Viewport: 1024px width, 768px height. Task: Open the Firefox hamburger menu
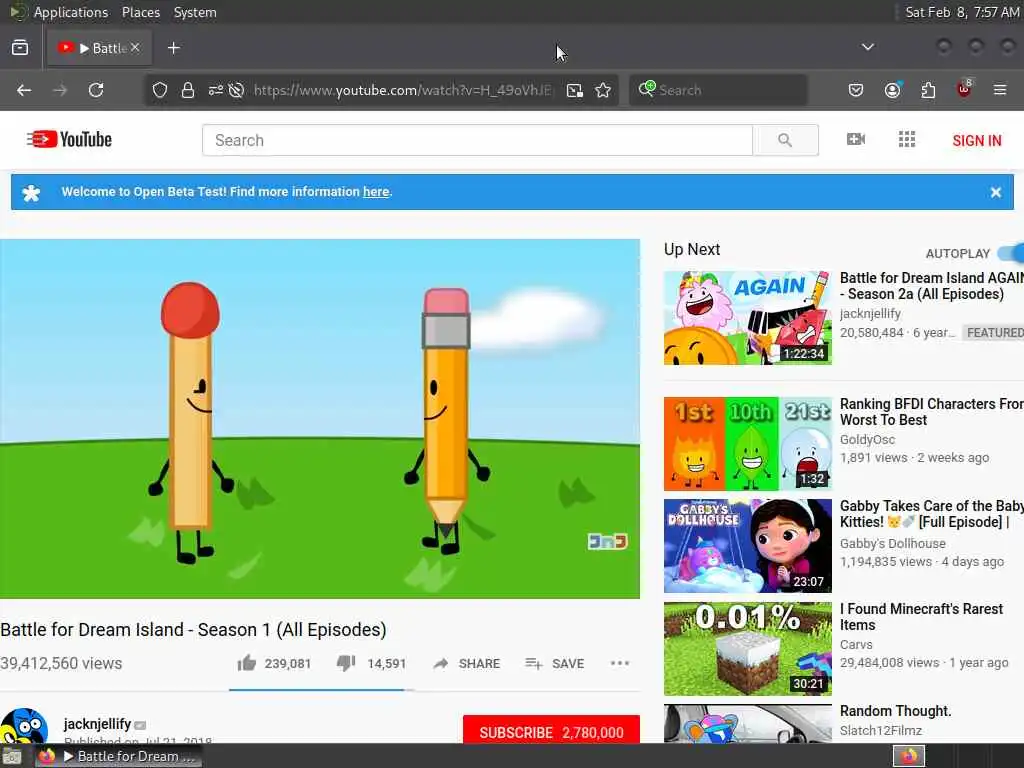(1000, 90)
